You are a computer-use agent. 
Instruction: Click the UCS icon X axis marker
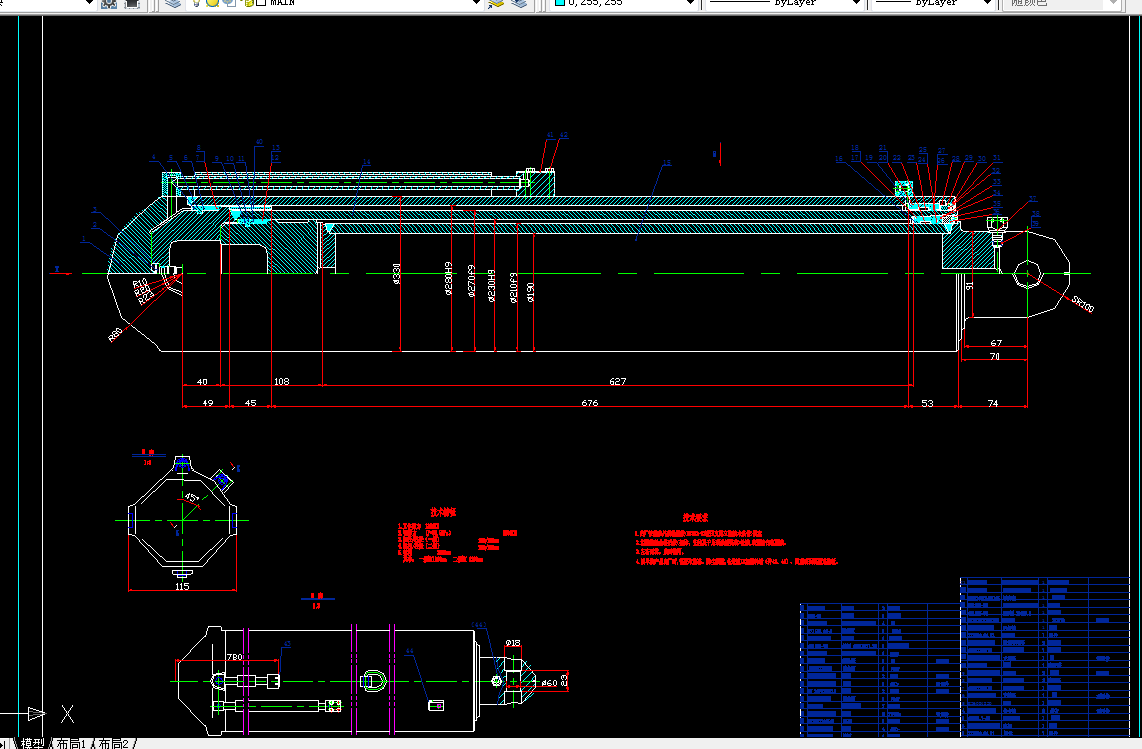[x=67, y=714]
